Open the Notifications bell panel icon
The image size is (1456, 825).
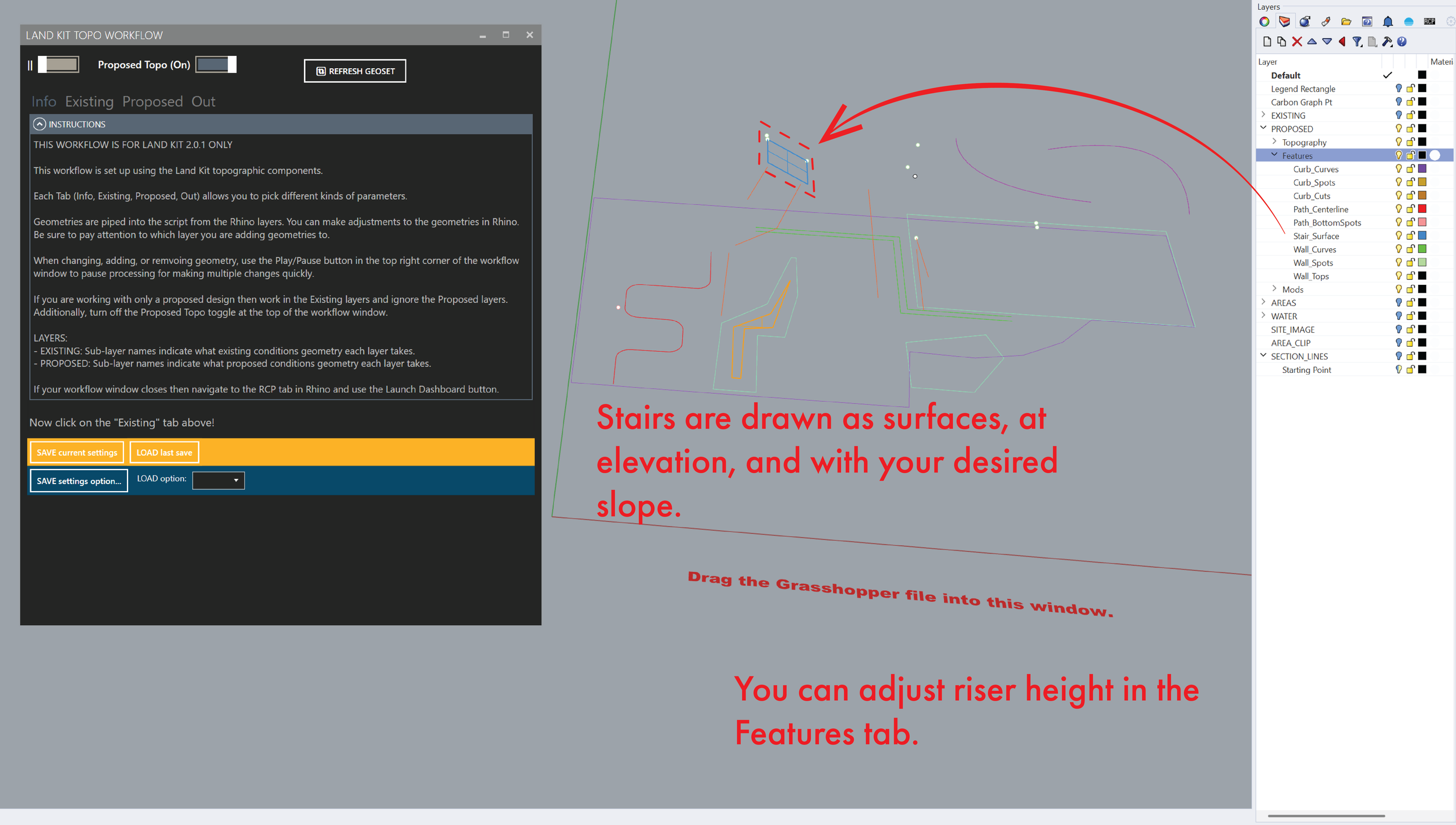tap(1388, 22)
